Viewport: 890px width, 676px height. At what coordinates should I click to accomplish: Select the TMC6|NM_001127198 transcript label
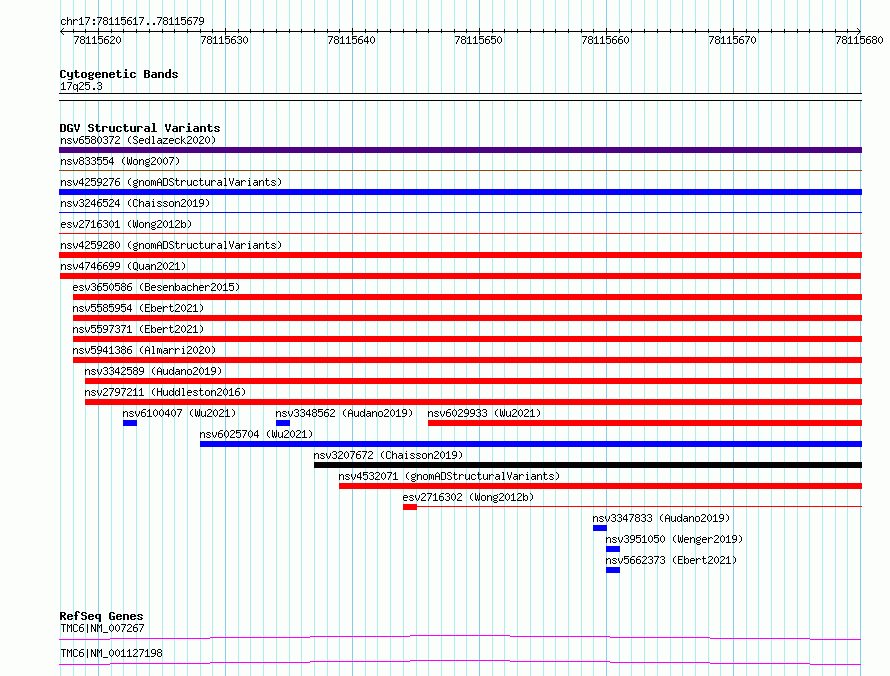coord(111,653)
